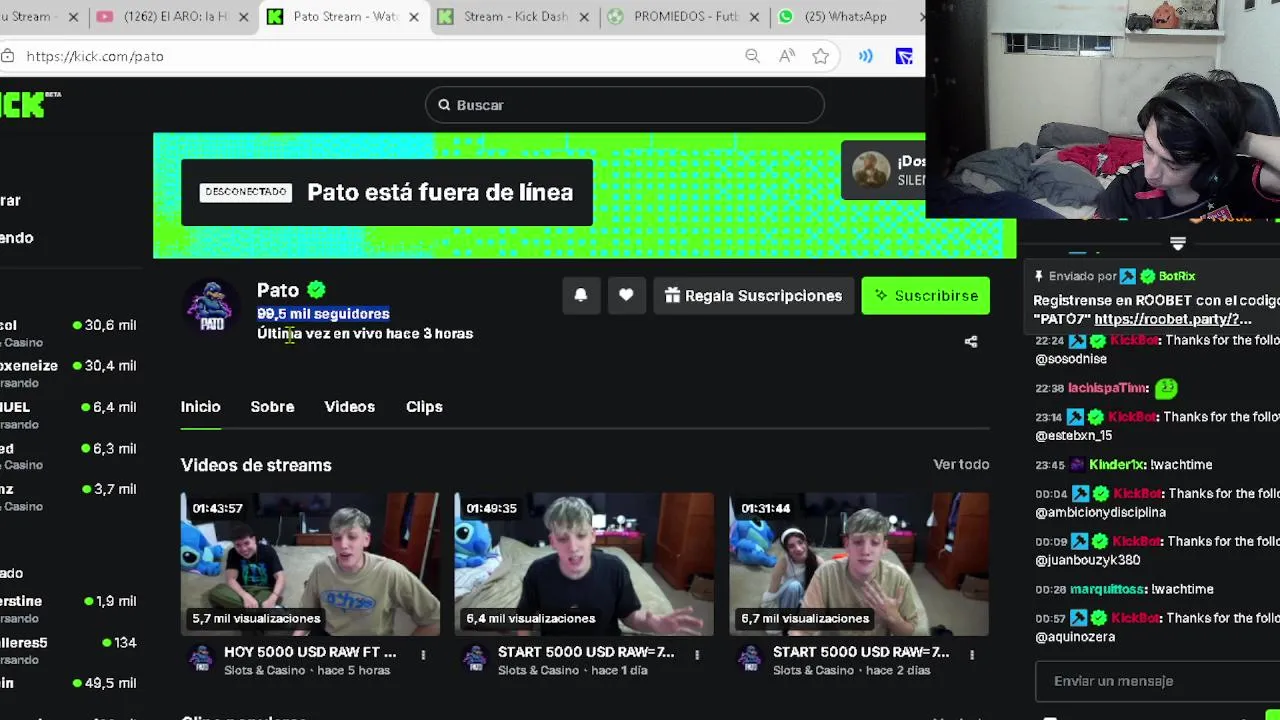
Task: Click lachispaTinn username in chat
Action: click(x=1108, y=388)
